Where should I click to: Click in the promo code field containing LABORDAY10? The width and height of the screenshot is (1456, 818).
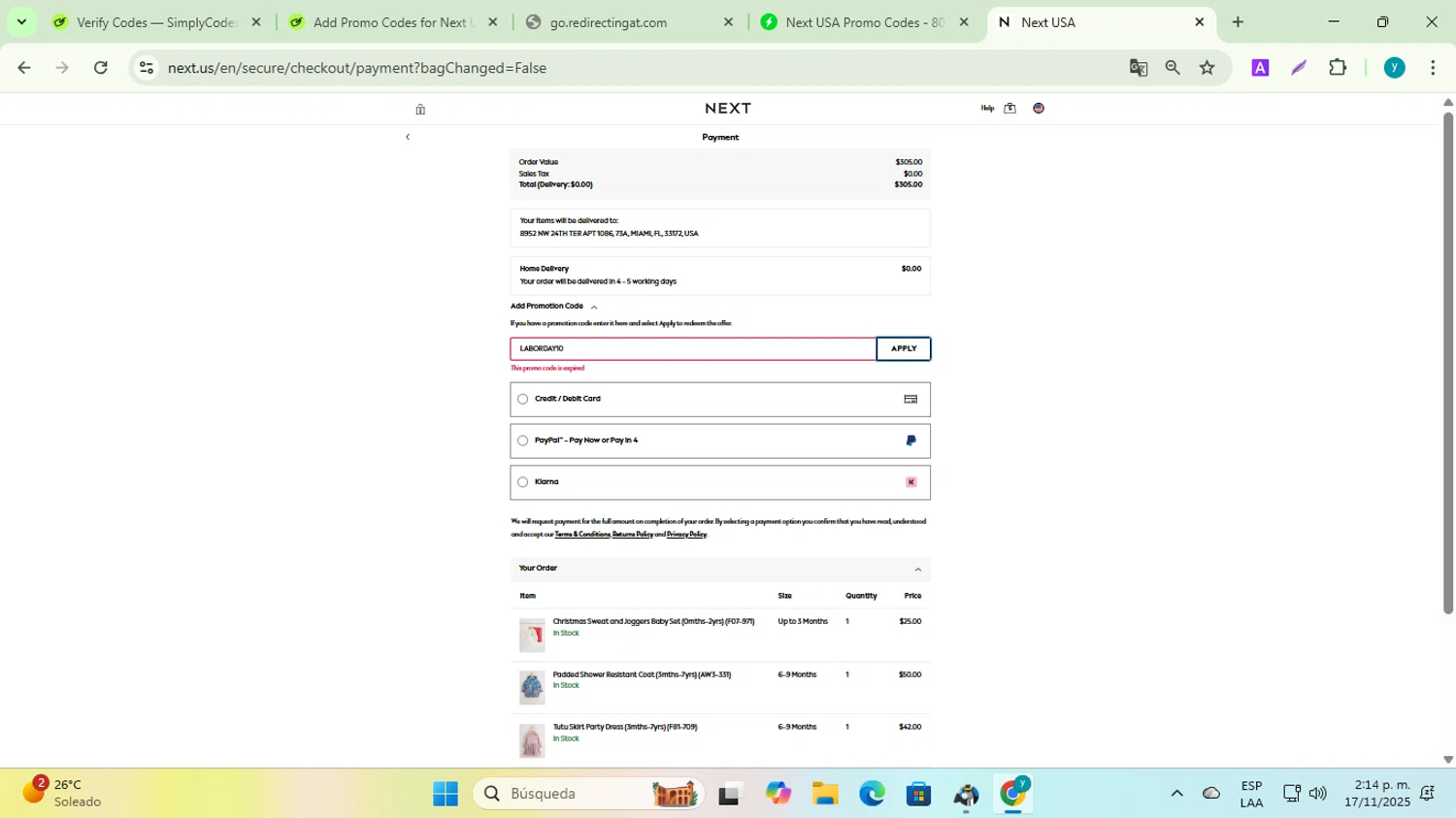click(x=693, y=349)
